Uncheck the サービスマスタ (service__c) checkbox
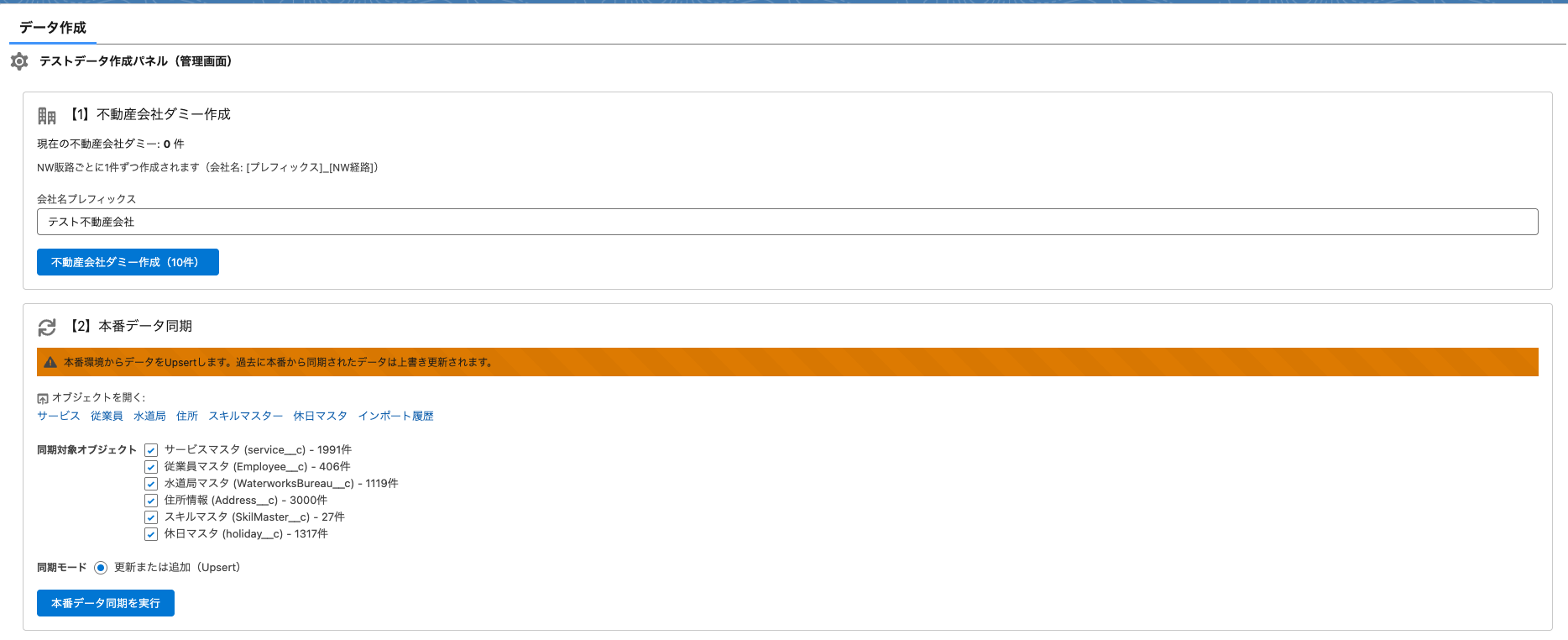1568x640 pixels. click(151, 450)
